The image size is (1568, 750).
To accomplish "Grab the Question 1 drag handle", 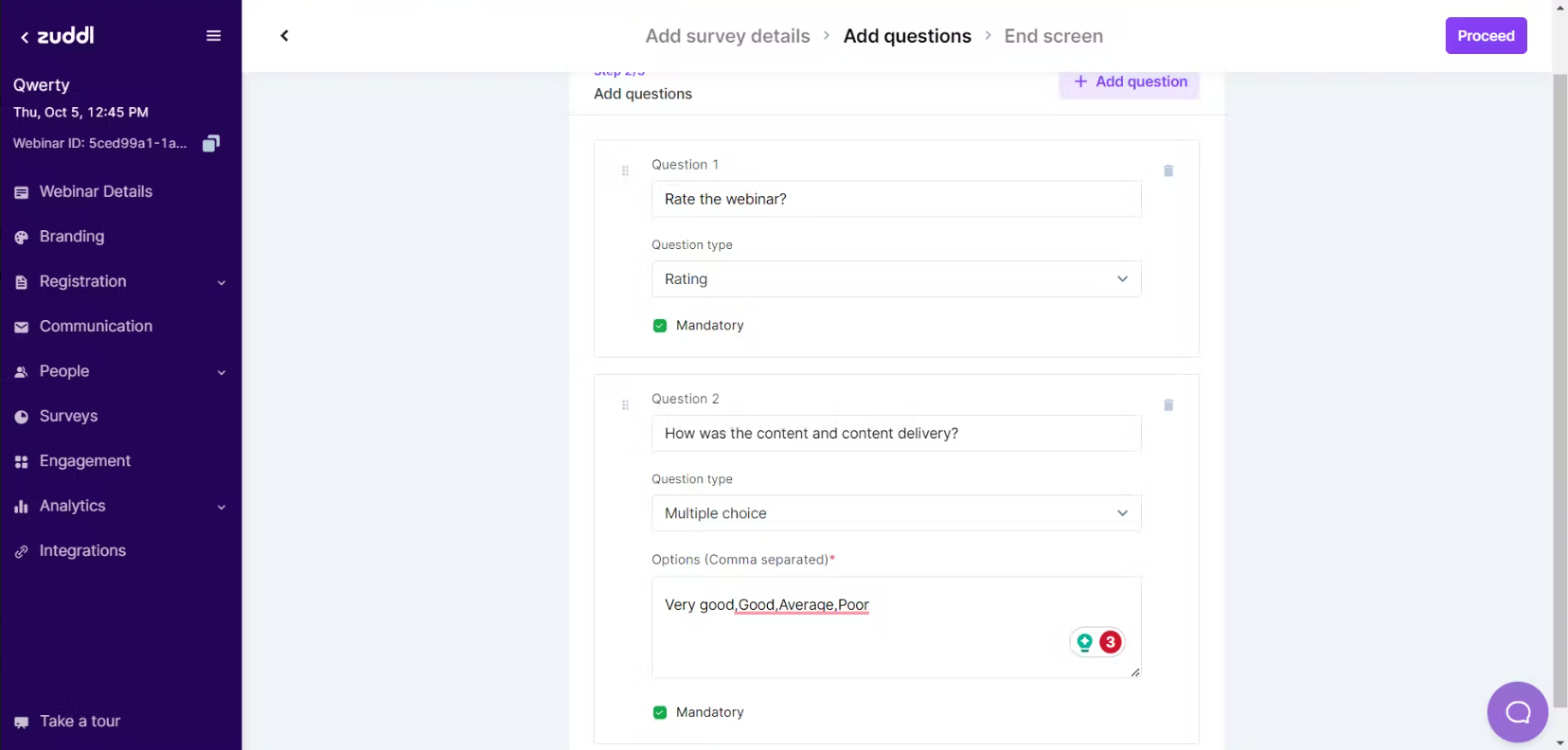I will [x=625, y=171].
